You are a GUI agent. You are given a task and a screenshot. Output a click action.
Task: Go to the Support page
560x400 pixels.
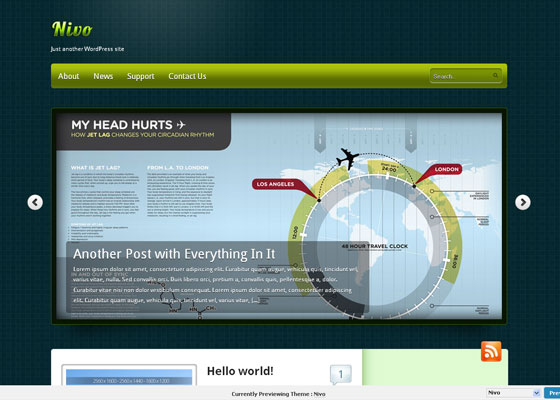click(141, 76)
